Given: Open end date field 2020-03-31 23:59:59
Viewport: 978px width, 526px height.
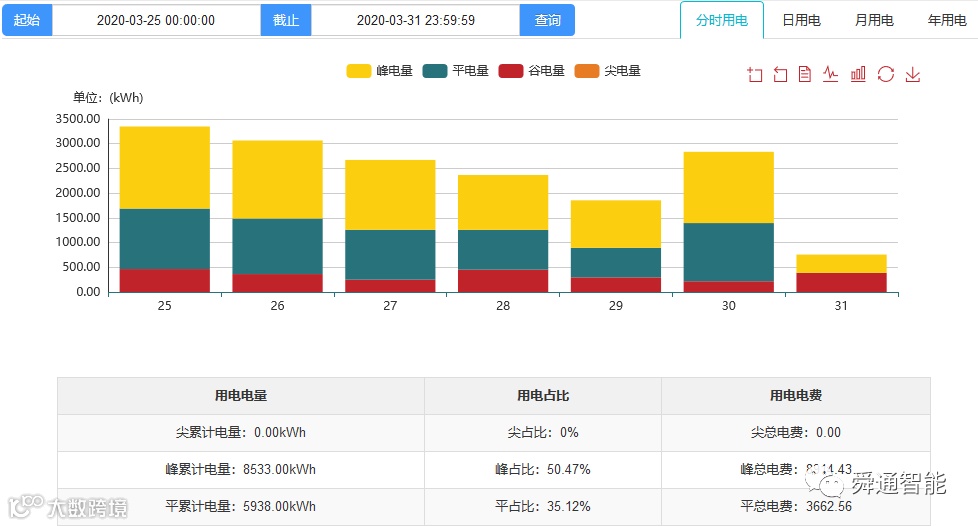Looking at the screenshot, I should click(x=415, y=20).
